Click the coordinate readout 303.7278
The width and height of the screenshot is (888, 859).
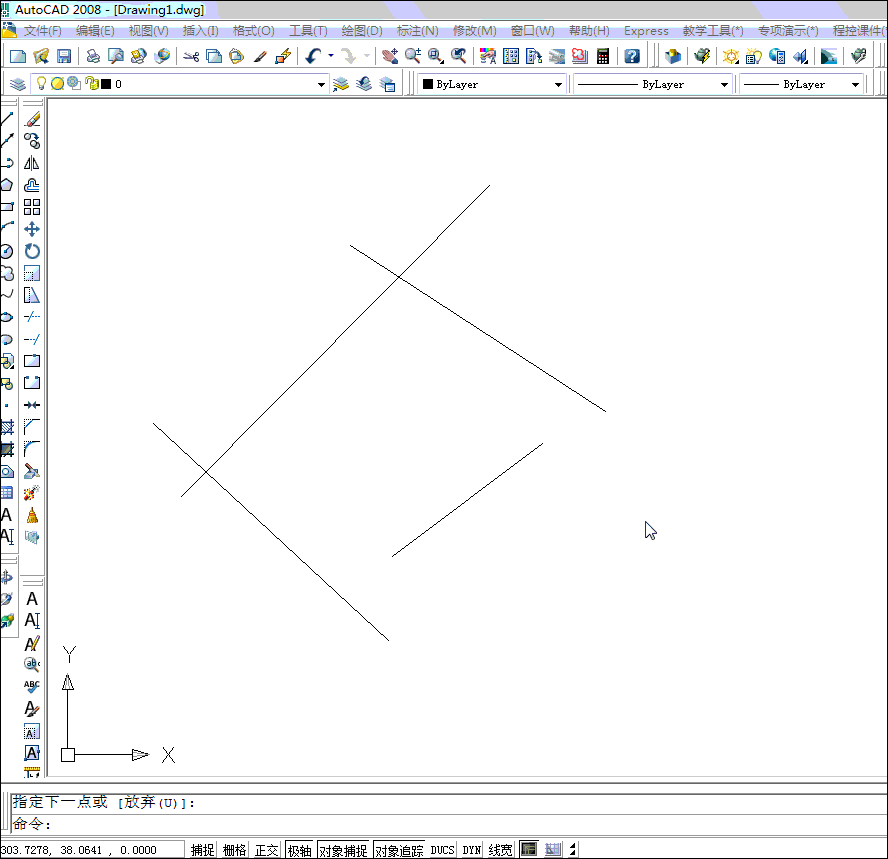point(79,850)
